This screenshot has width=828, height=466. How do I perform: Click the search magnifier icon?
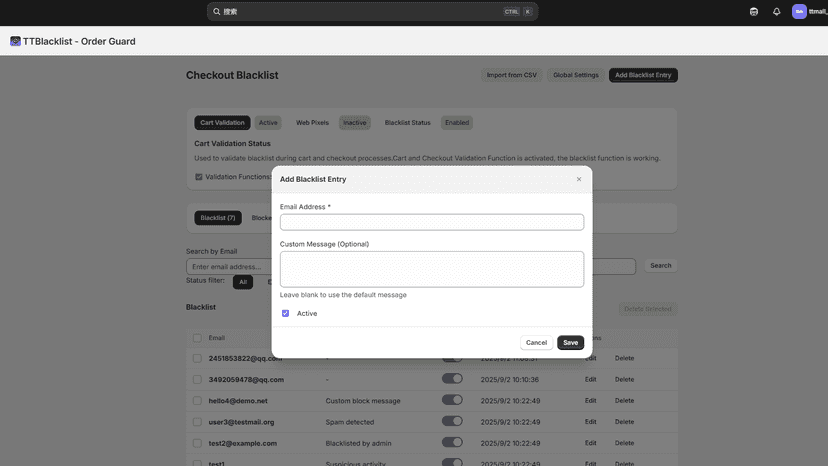pyautogui.click(x=217, y=12)
